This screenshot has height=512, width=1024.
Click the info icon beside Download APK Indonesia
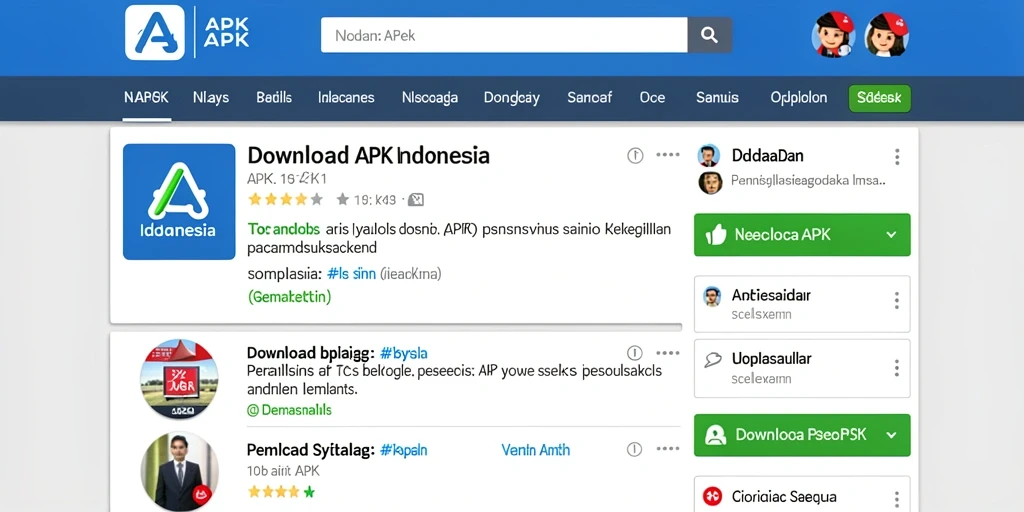[635, 155]
